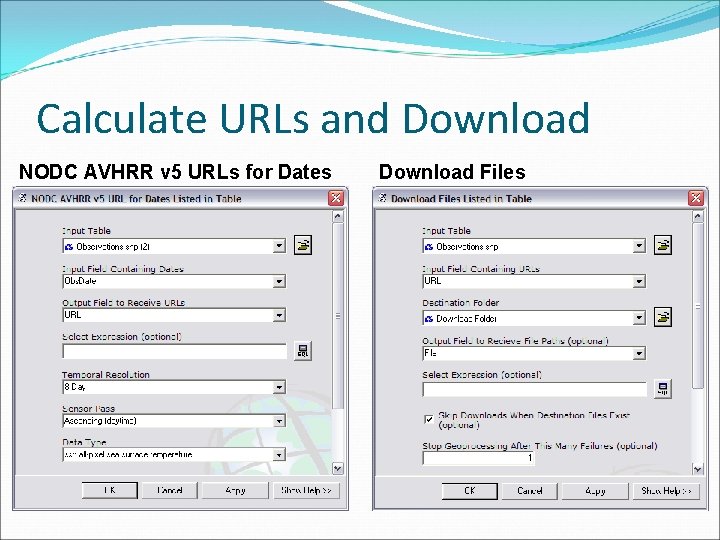Click tool icon in Download Files title bar

tap(382, 198)
